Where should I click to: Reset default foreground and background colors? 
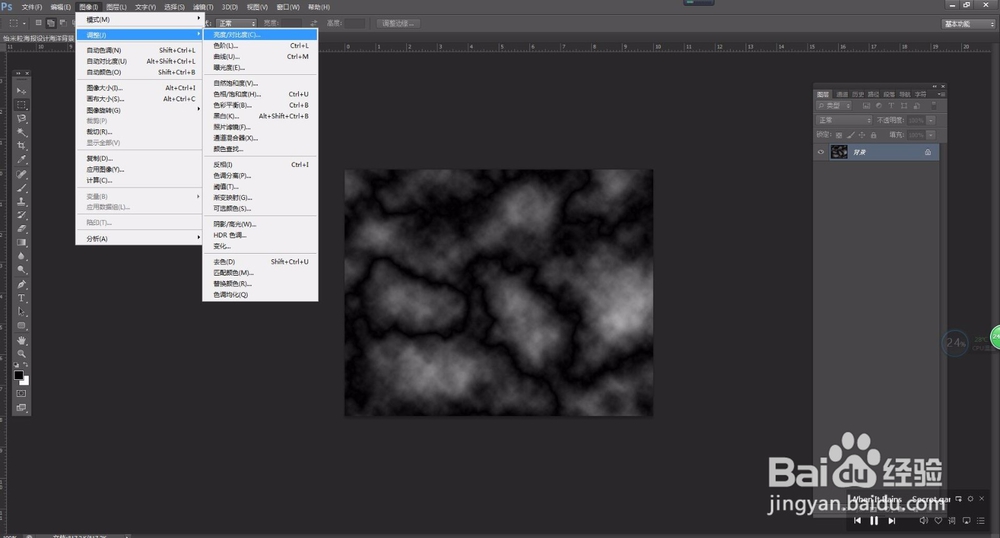point(17,365)
